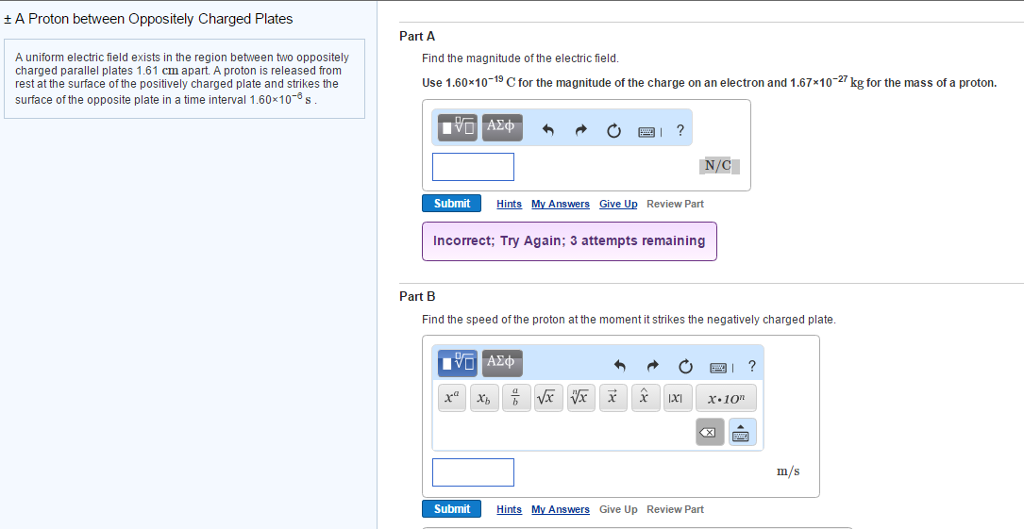The height and width of the screenshot is (529, 1024).
Task: Insert the nth root template in Part B
Action: (579, 398)
